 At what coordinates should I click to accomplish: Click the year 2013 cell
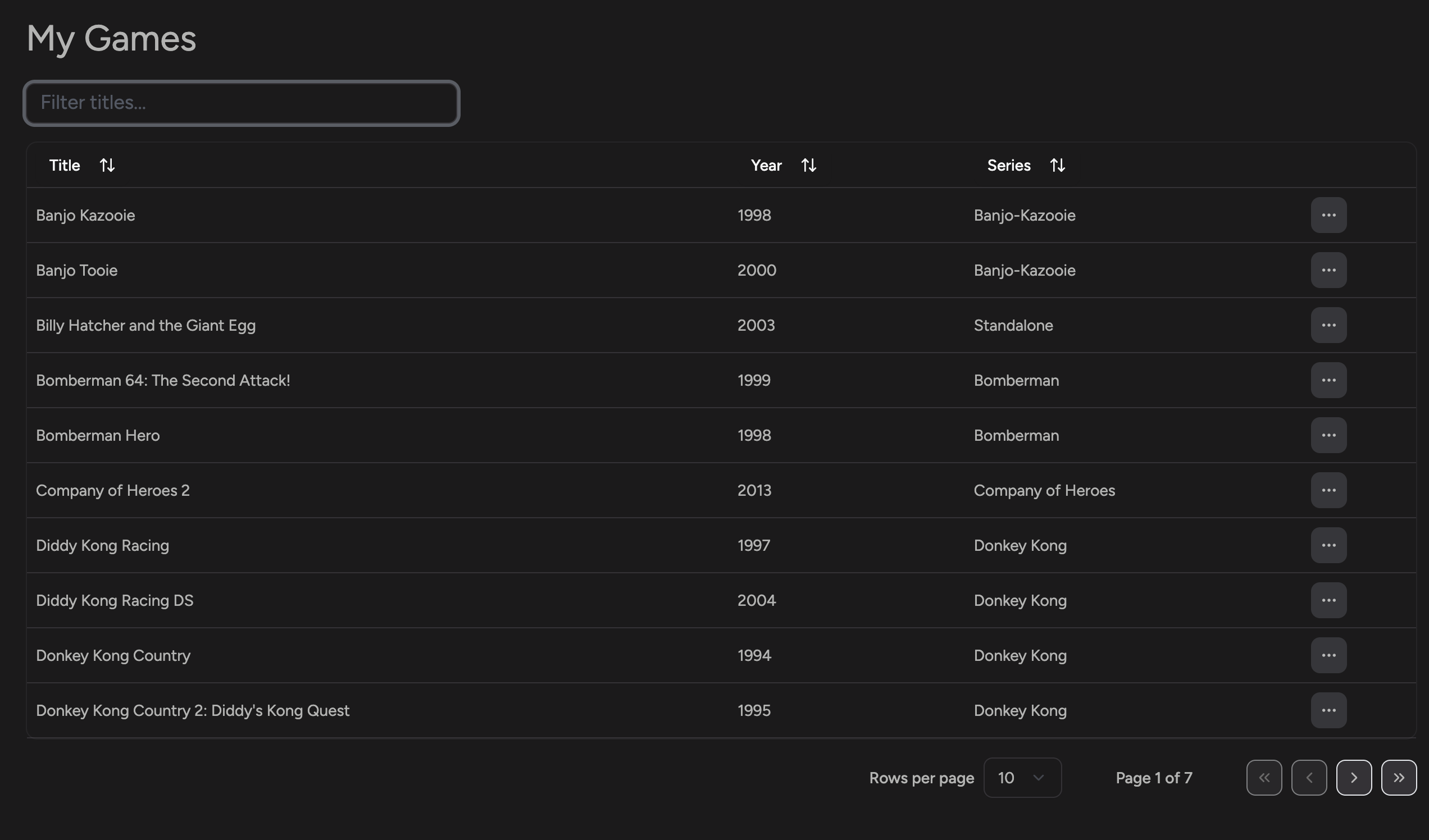point(754,490)
